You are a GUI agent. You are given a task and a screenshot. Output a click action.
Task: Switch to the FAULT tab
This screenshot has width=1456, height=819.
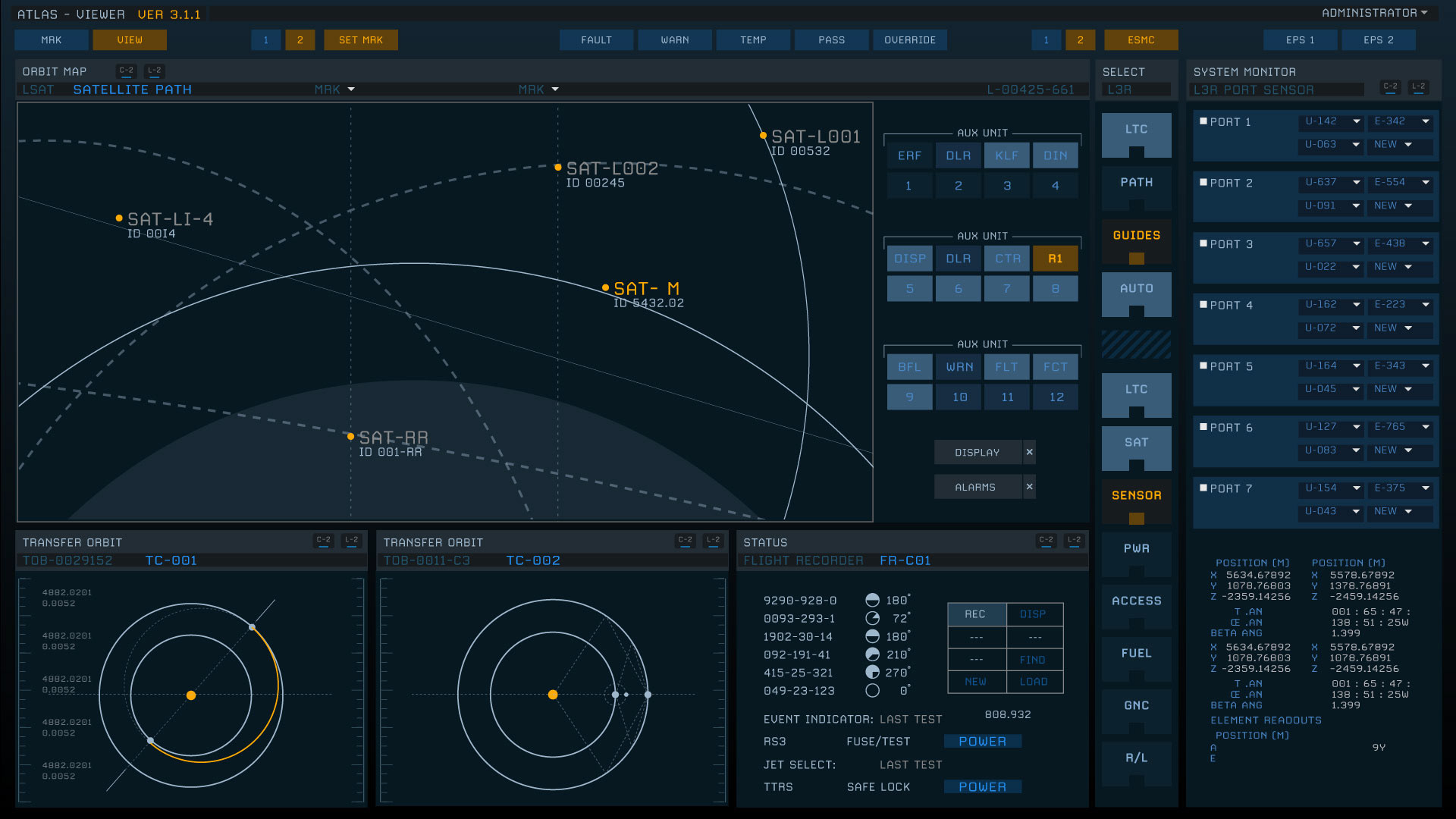596,40
